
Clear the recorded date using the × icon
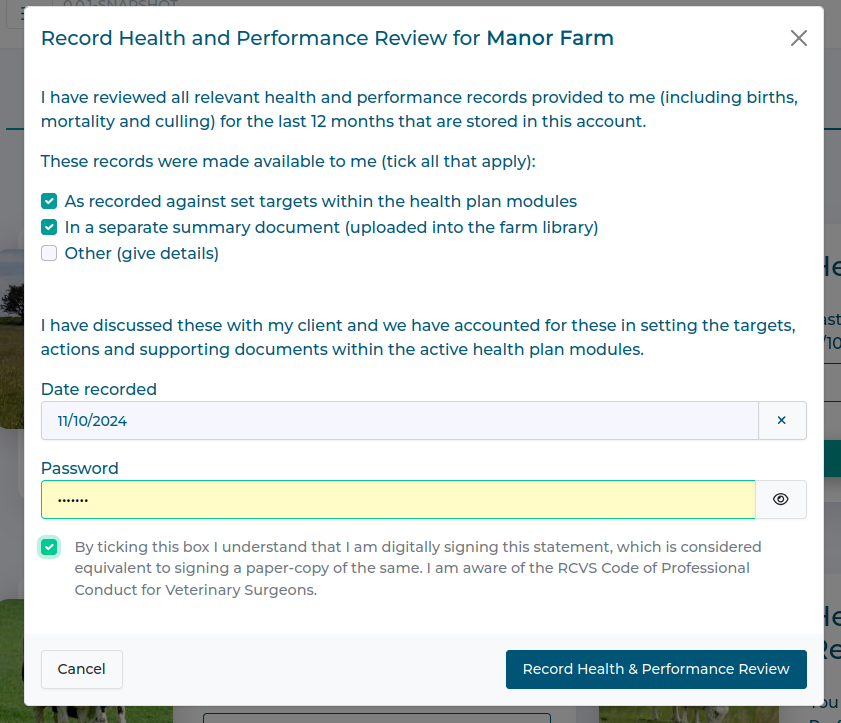pos(782,420)
